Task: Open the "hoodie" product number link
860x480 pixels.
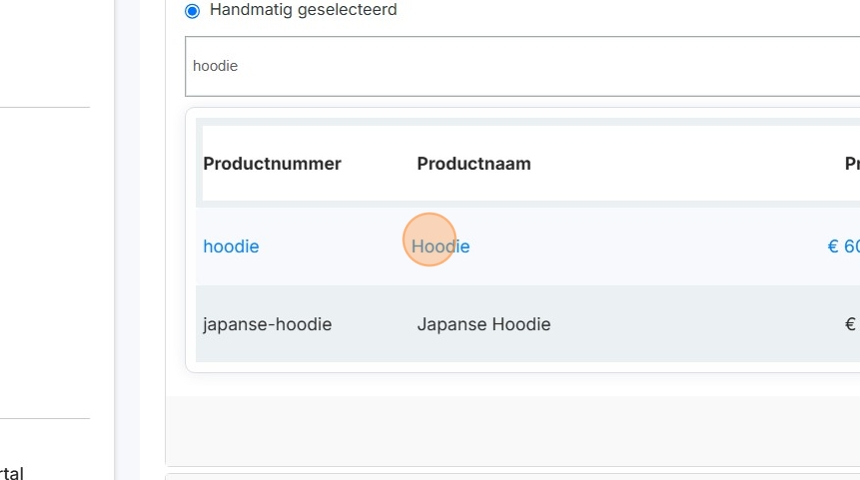Action: [231, 246]
